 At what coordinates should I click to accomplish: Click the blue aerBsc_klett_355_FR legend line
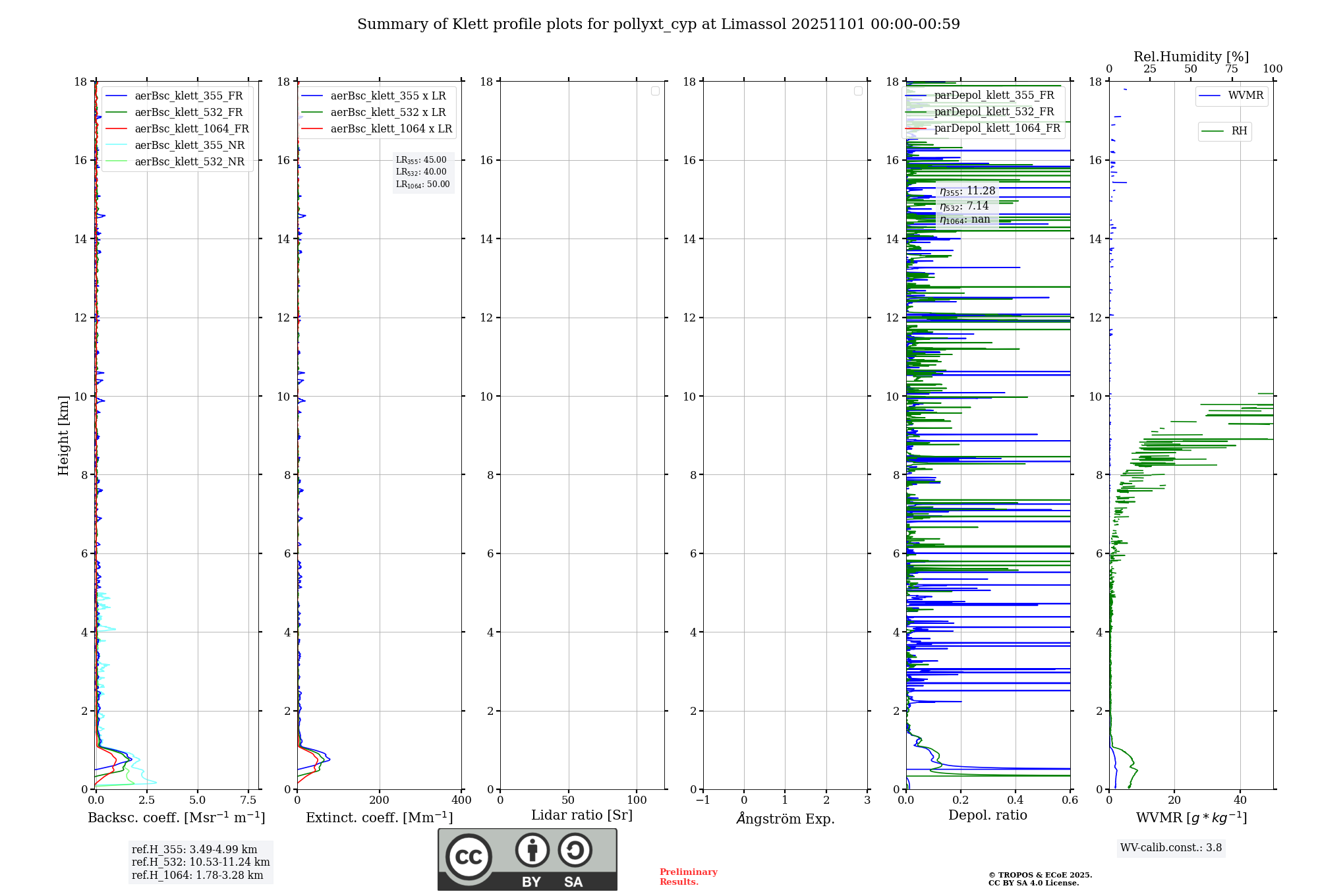(x=117, y=96)
